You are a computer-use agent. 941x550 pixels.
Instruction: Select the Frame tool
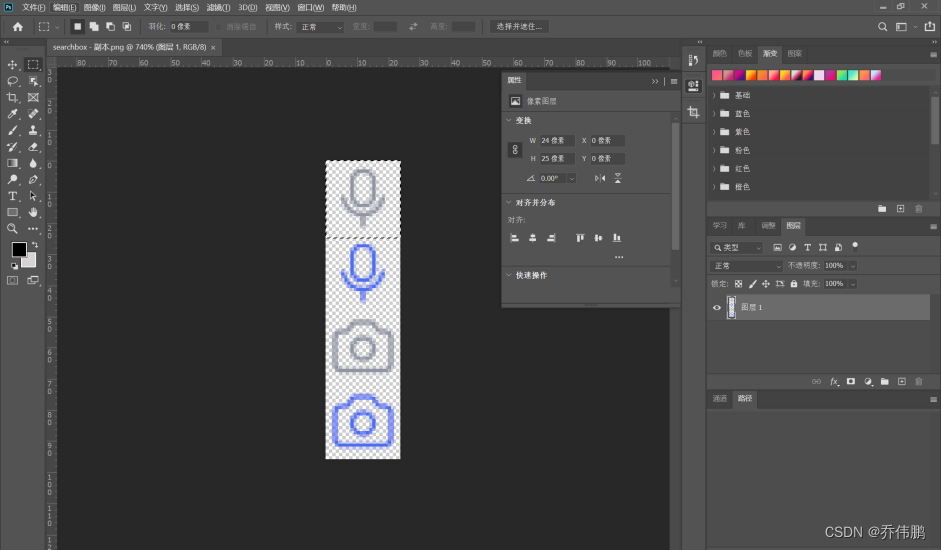click(x=33, y=97)
